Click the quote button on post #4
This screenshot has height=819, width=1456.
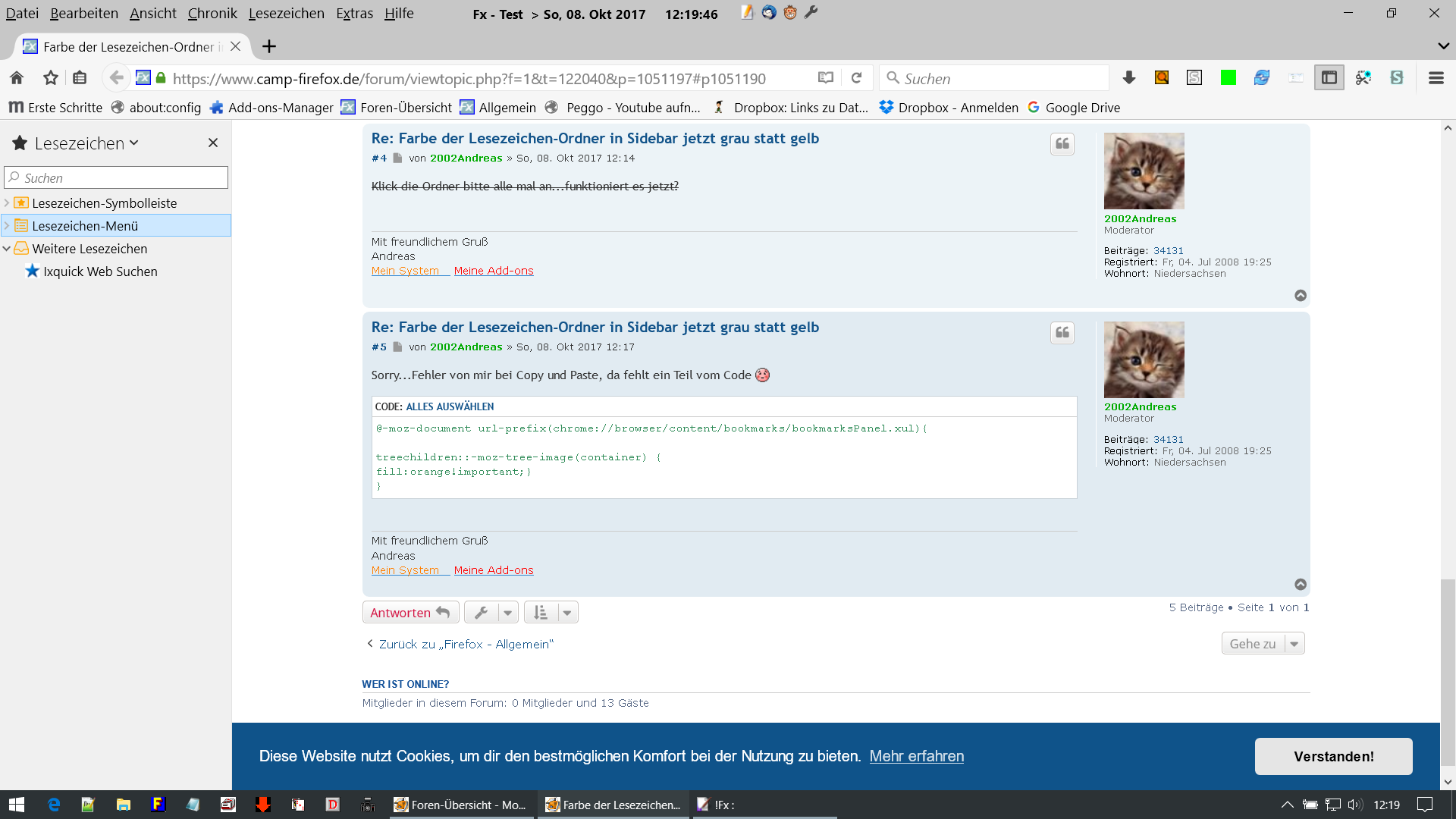(1062, 144)
